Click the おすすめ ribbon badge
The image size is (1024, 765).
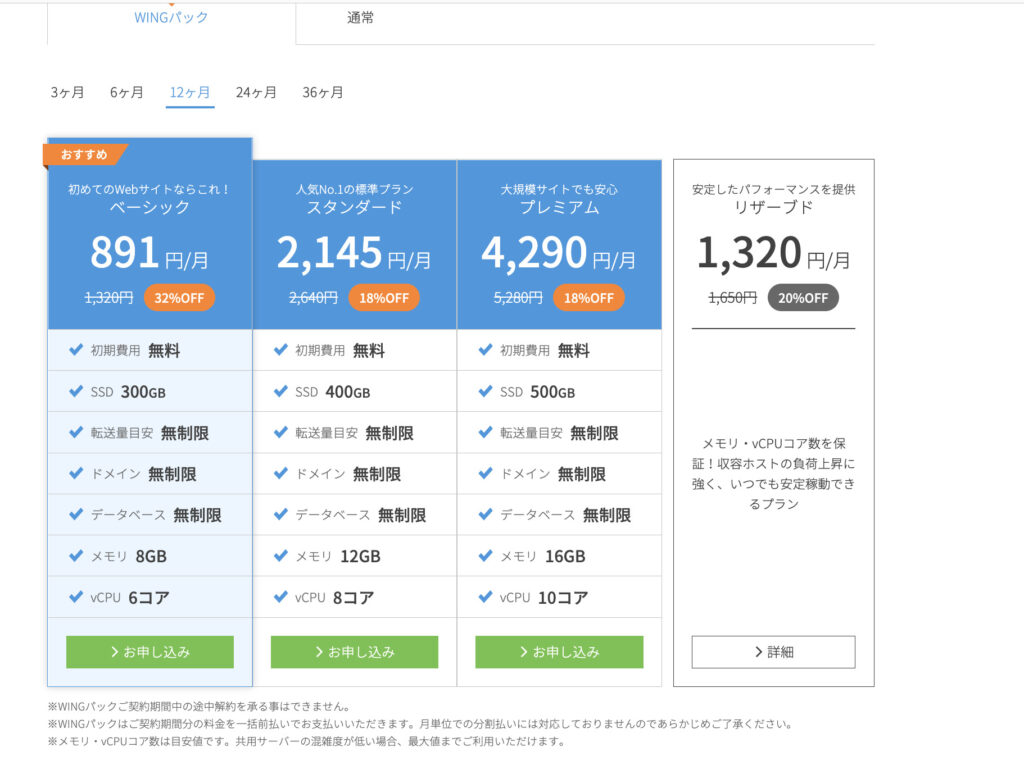84,154
